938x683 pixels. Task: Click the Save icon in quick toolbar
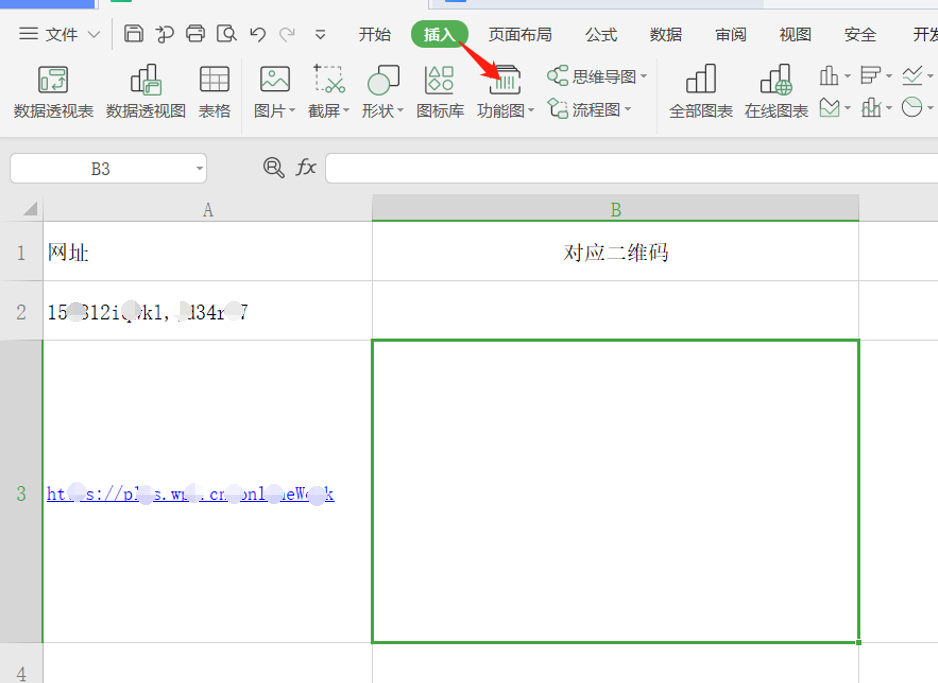coord(133,34)
